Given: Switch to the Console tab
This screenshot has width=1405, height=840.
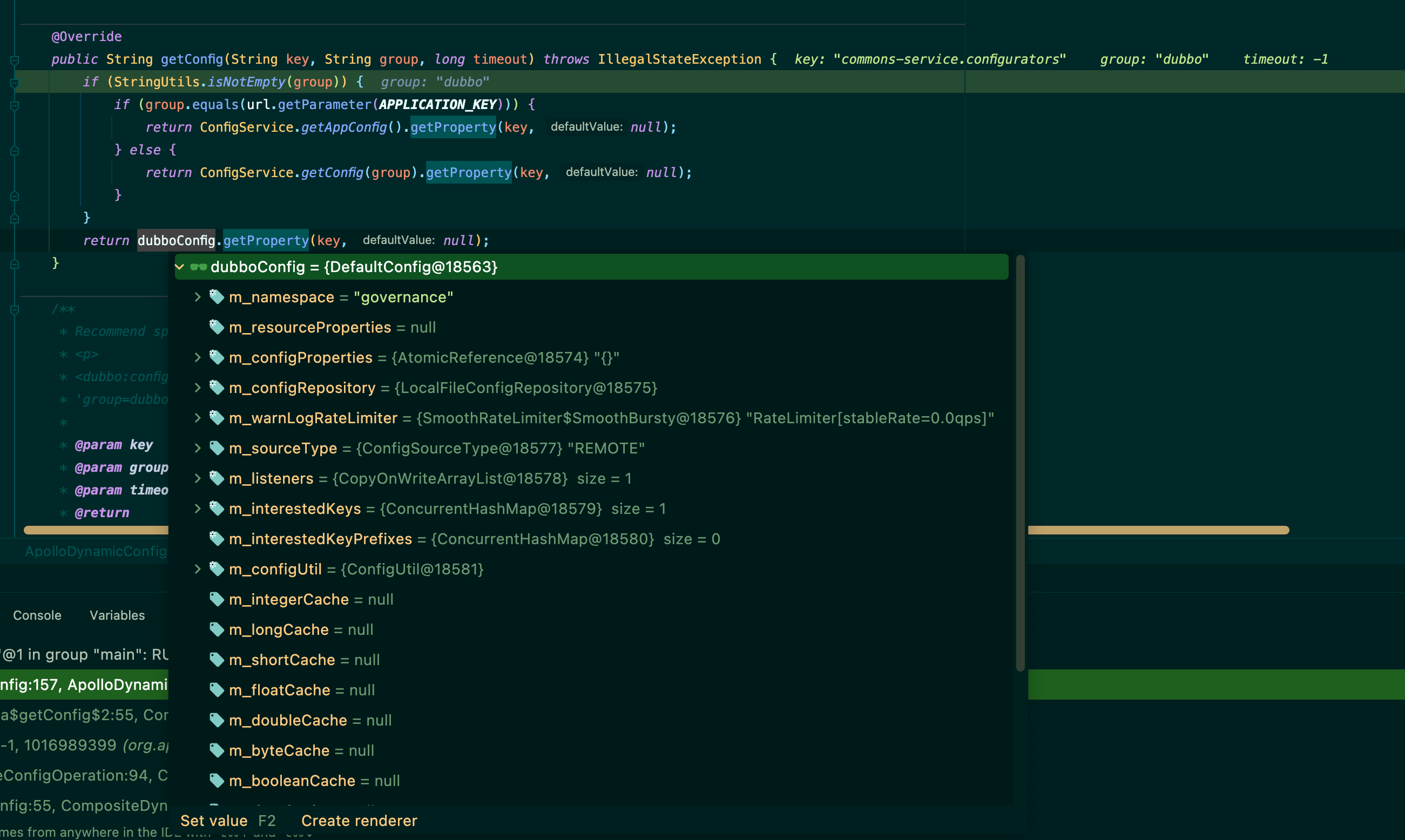Looking at the screenshot, I should [x=37, y=615].
